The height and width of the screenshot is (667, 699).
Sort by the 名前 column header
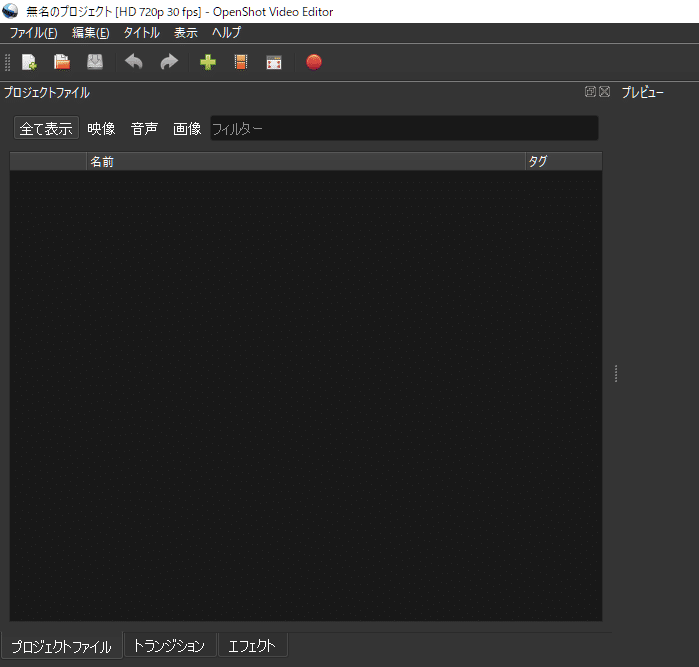click(x=306, y=161)
